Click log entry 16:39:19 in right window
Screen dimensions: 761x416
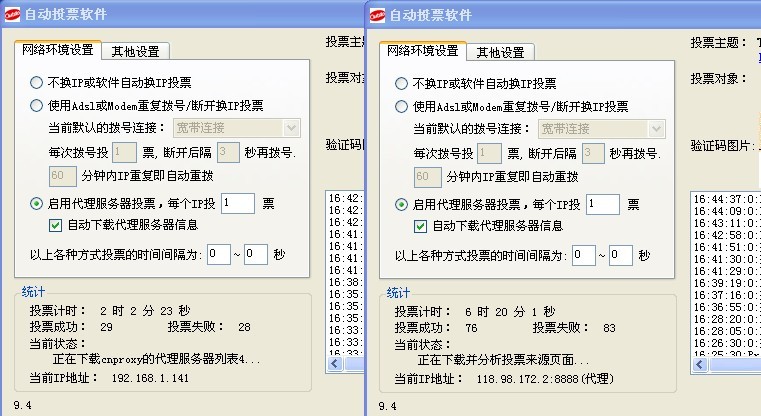coord(727,283)
